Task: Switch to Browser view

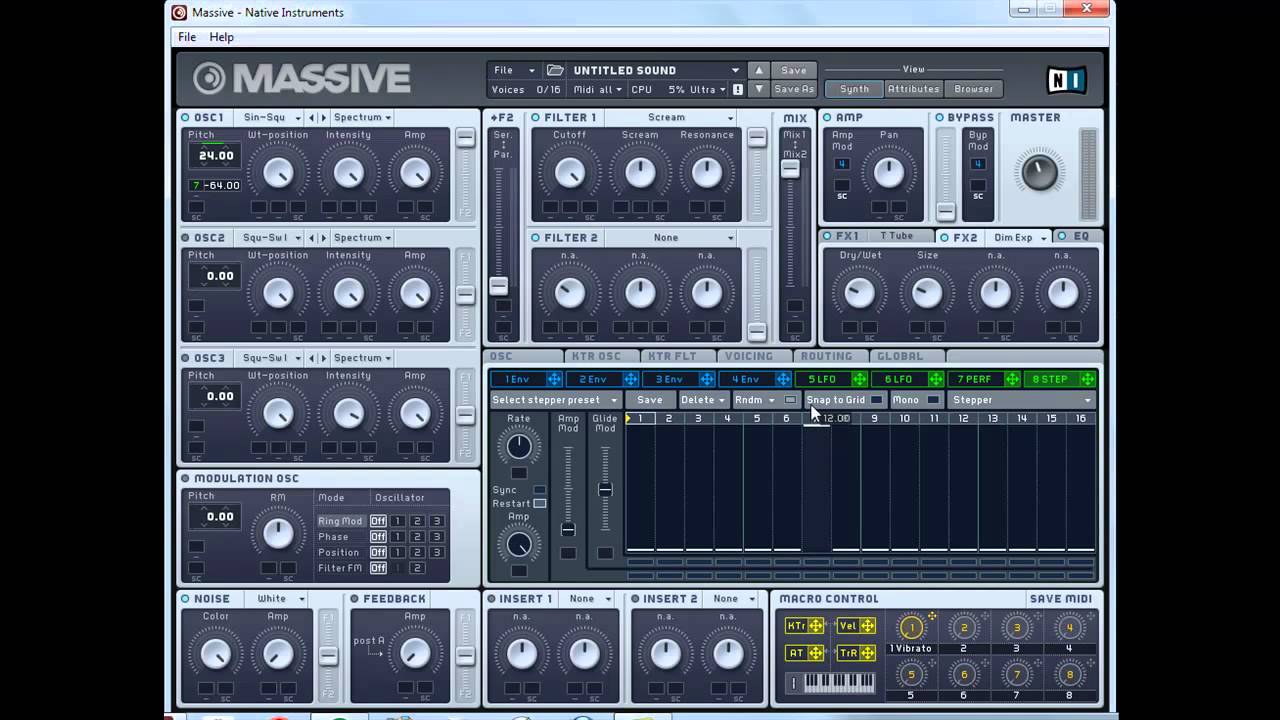Action: click(973, 89)
